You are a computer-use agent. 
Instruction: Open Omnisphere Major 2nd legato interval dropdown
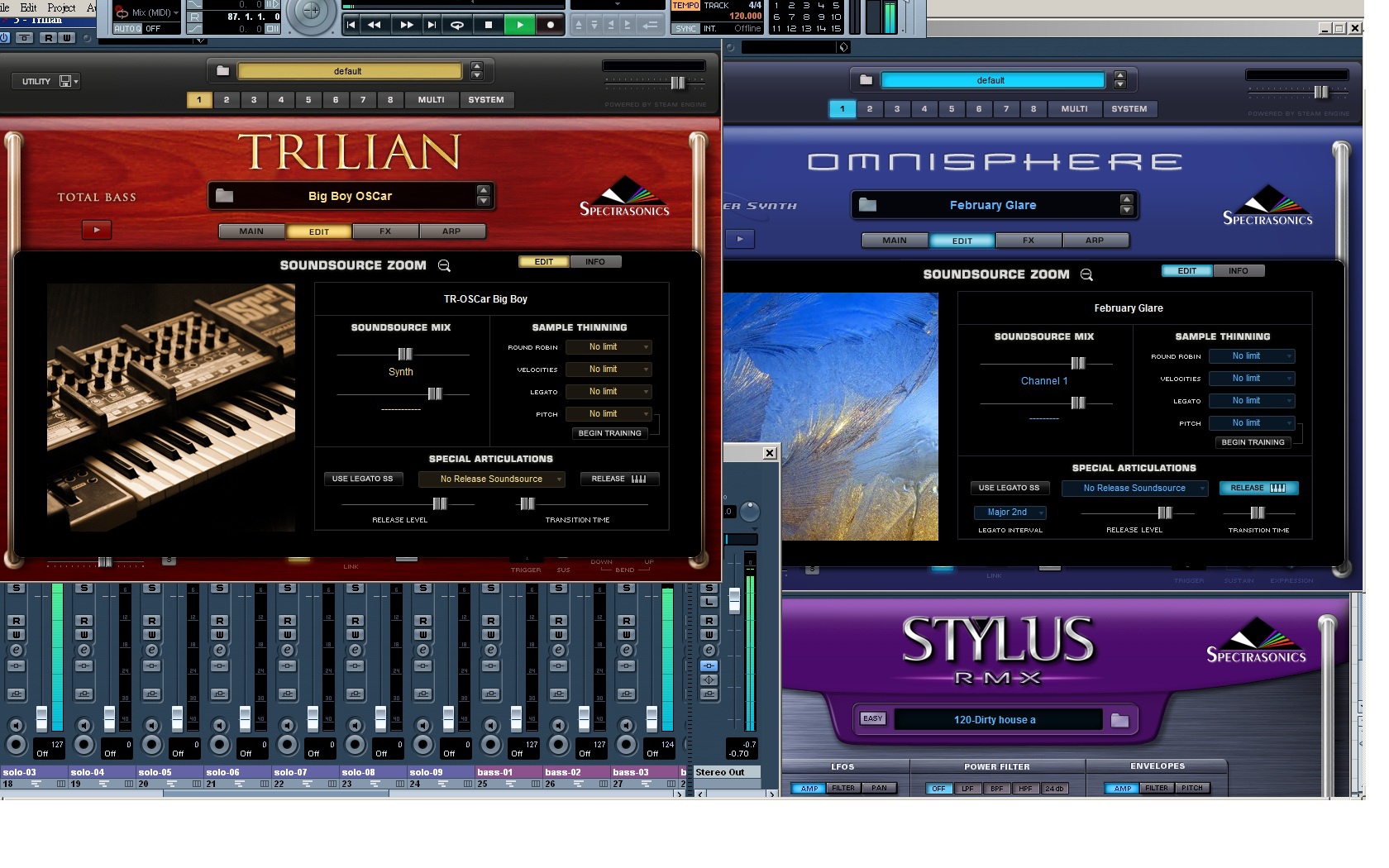[x=1010, y=513]
